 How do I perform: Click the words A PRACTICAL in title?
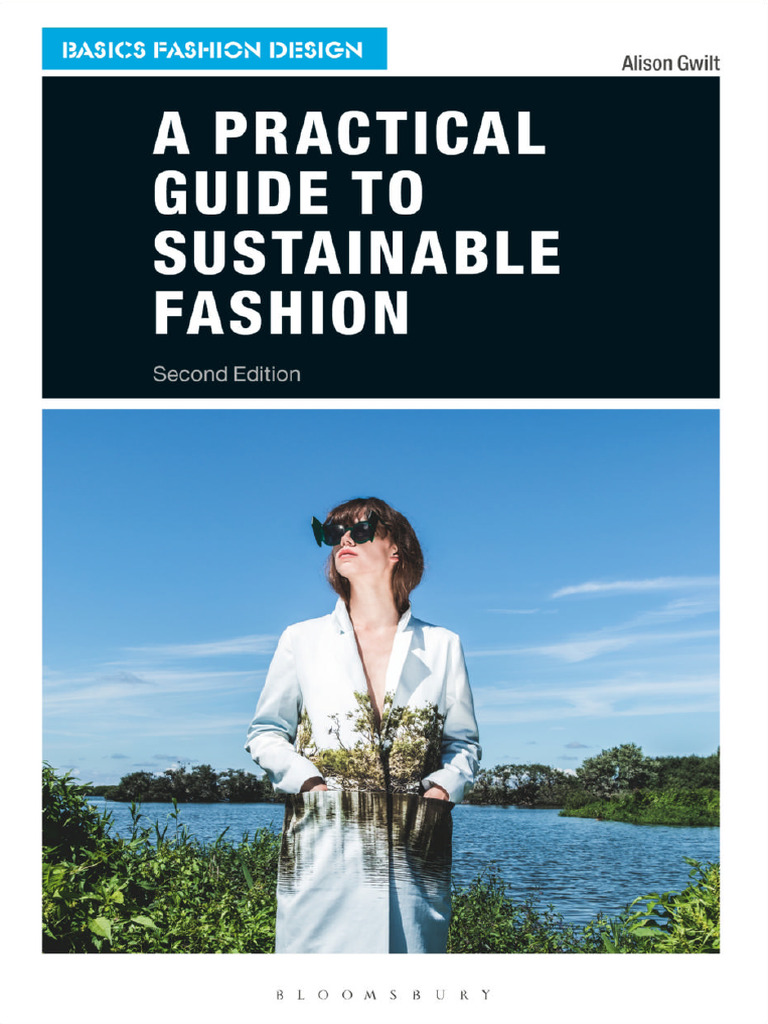[349, 133]
